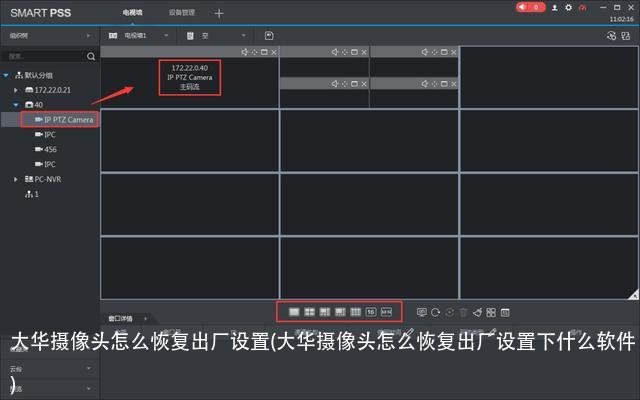The width and height of the screenshot is (640, 400).
Task: Select nine-split window layout button
Action: [356, 312]
